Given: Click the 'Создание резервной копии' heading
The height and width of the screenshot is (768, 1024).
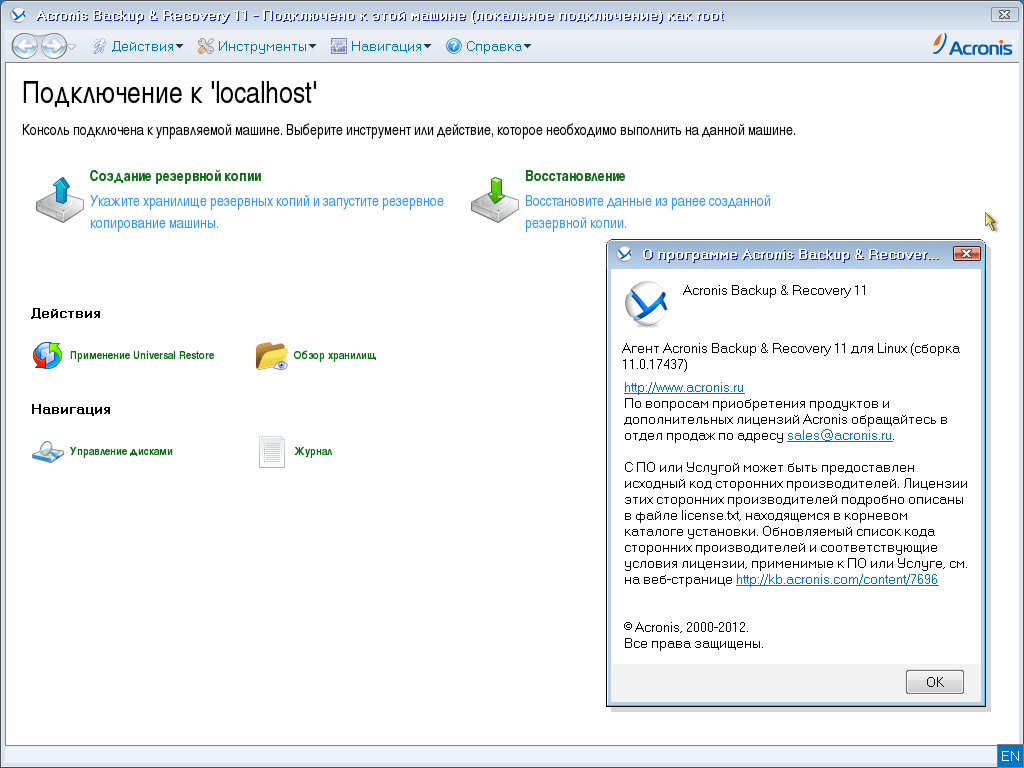Looking at the screenshot, I should click(176, 176).
